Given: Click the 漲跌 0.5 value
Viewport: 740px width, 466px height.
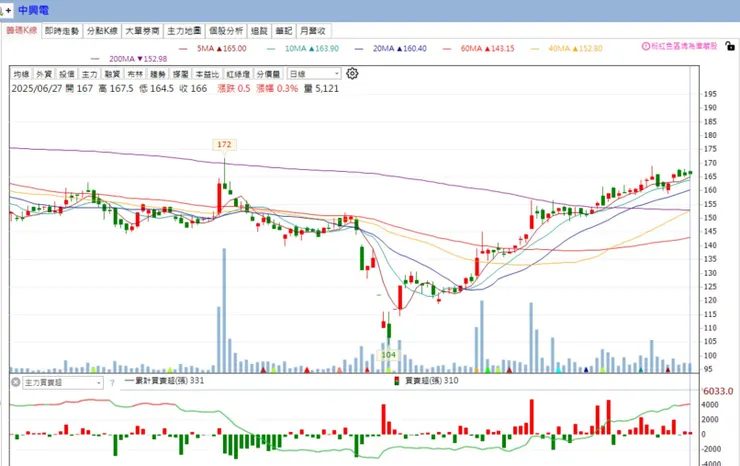Looking at the screenshot, I should [x=234, y=88].
